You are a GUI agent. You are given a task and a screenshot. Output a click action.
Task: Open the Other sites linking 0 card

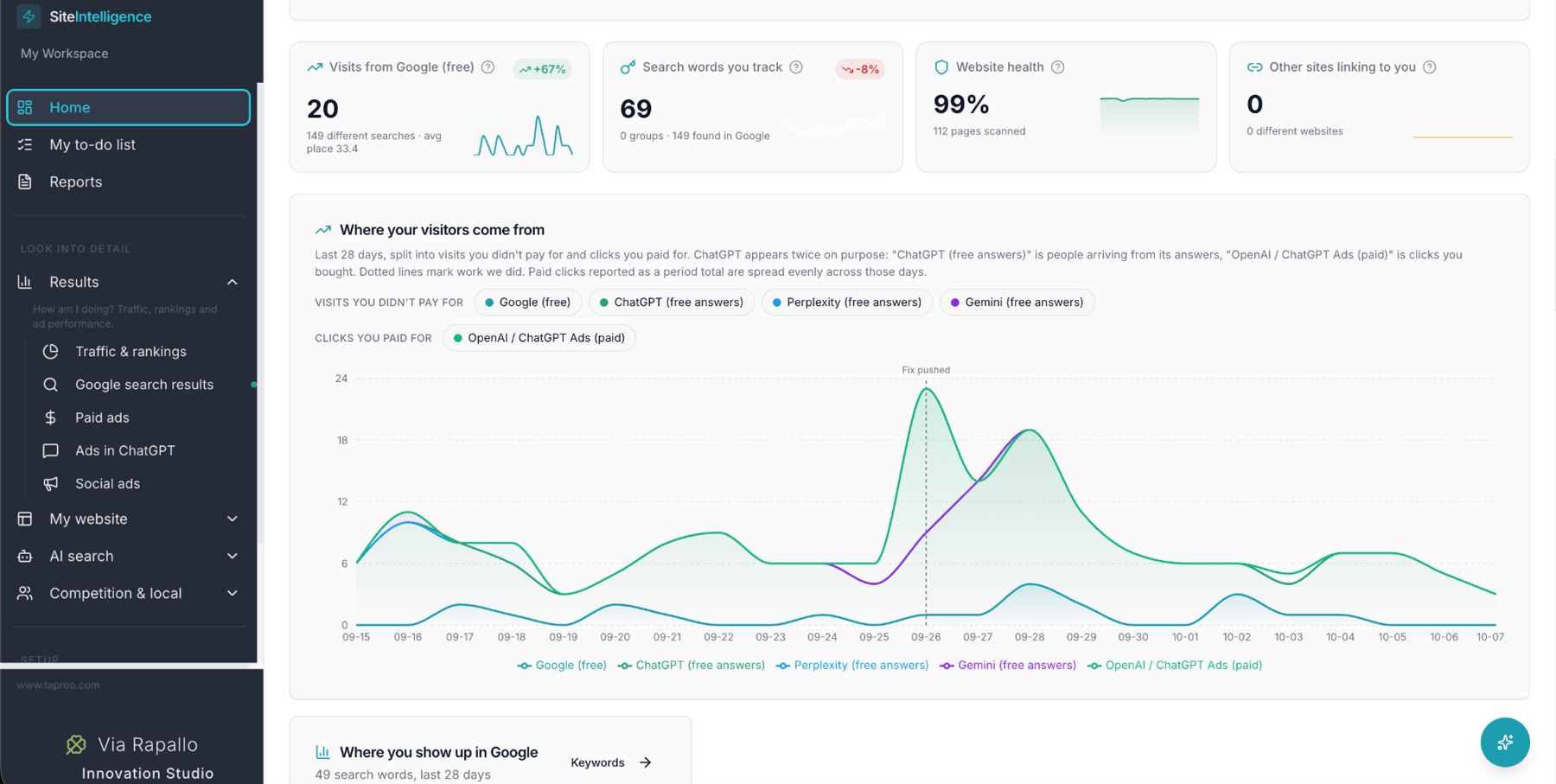point(1379,107)
